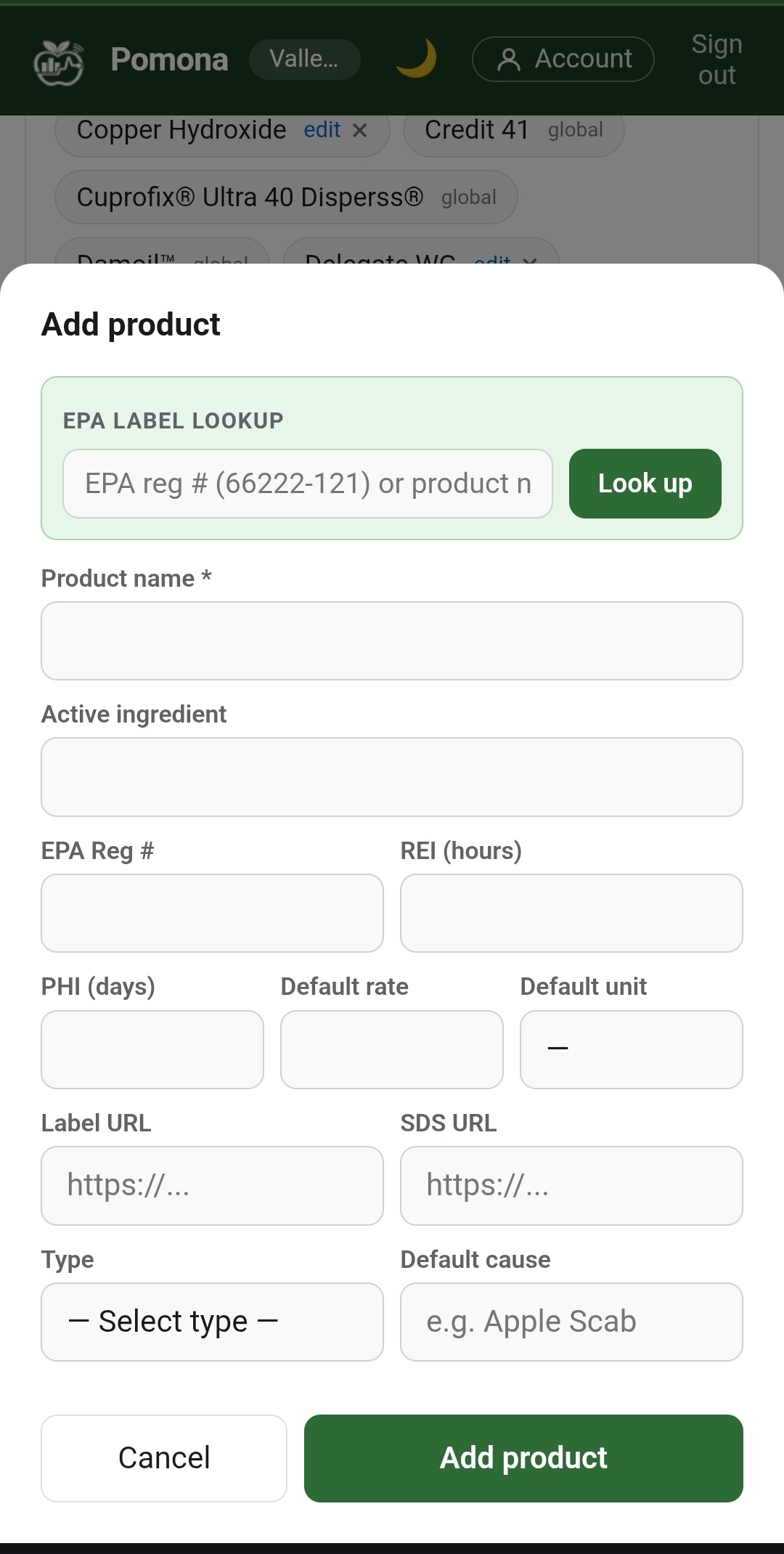This screenshot has width=784, height=1554.
Task: Cancel the Add product dialog
Action: tap(164, 1458)
